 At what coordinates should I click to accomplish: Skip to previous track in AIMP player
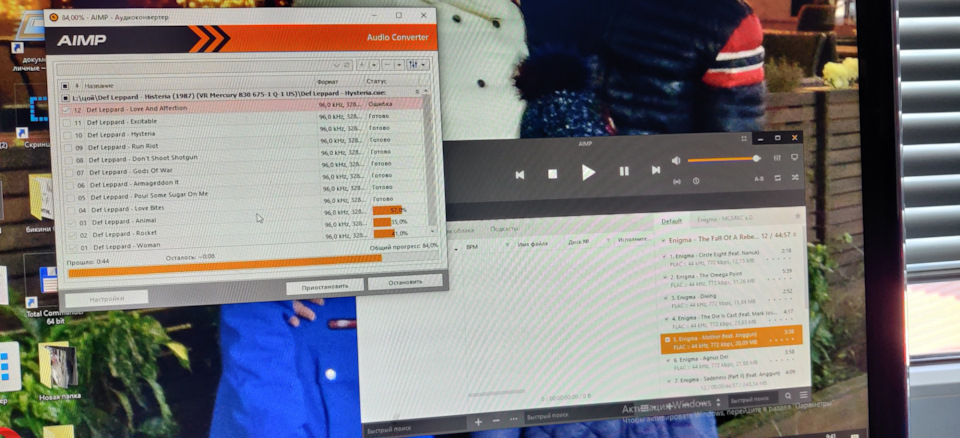click(520, 175)
